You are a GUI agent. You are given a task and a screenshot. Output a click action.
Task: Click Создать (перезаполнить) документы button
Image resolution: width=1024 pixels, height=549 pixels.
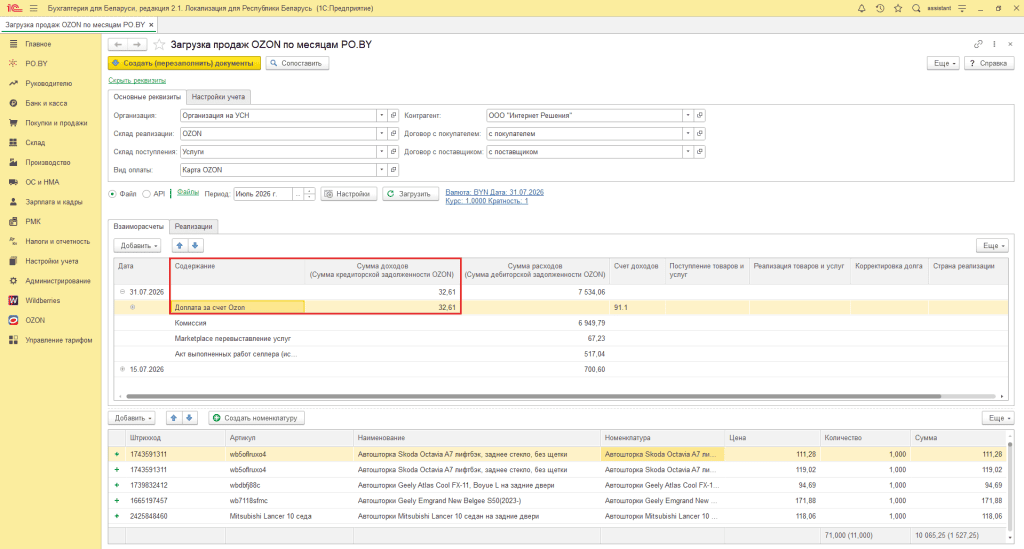pos(184,63)
